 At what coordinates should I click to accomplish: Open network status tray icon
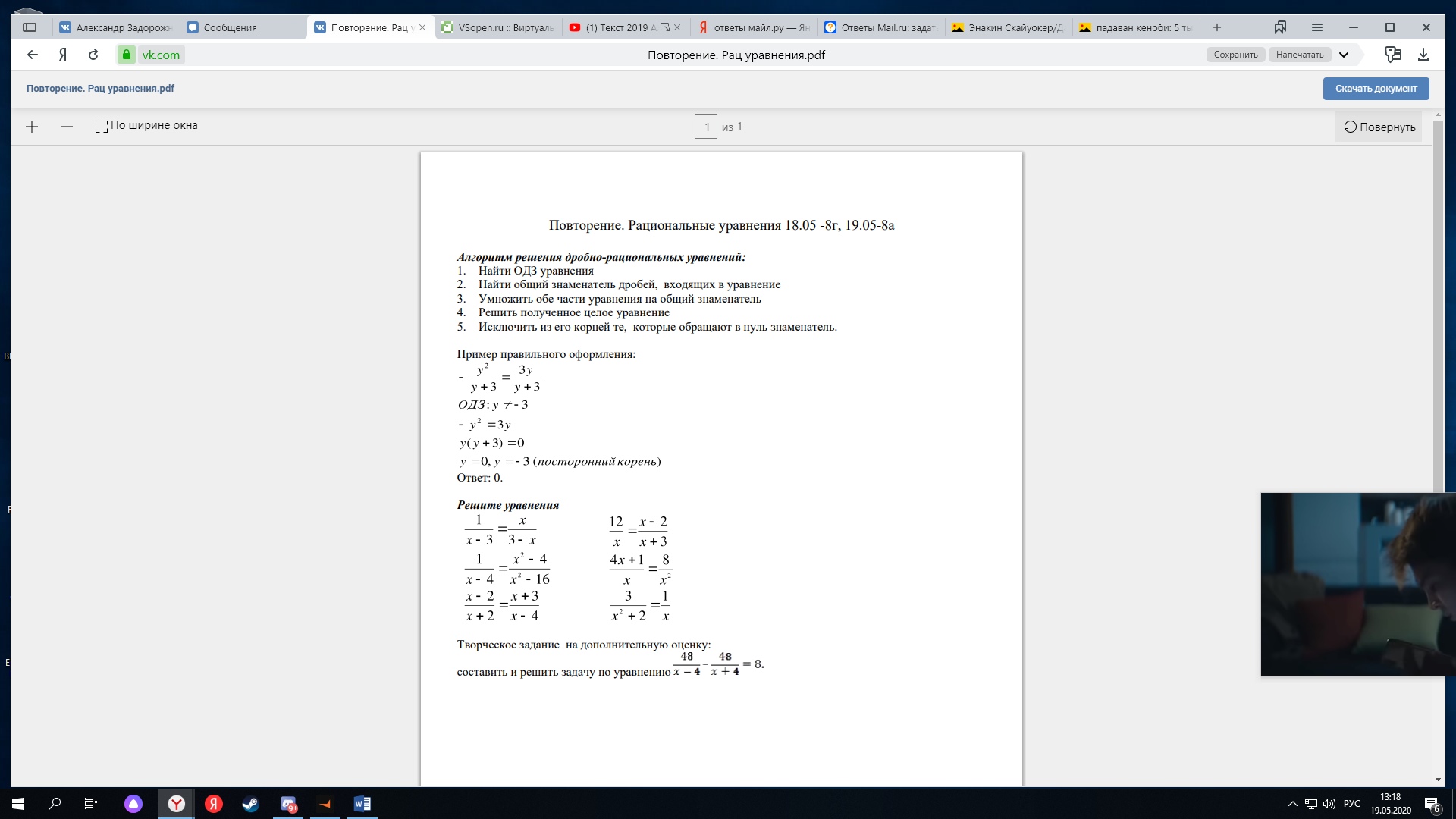(x=1311, y=804)
